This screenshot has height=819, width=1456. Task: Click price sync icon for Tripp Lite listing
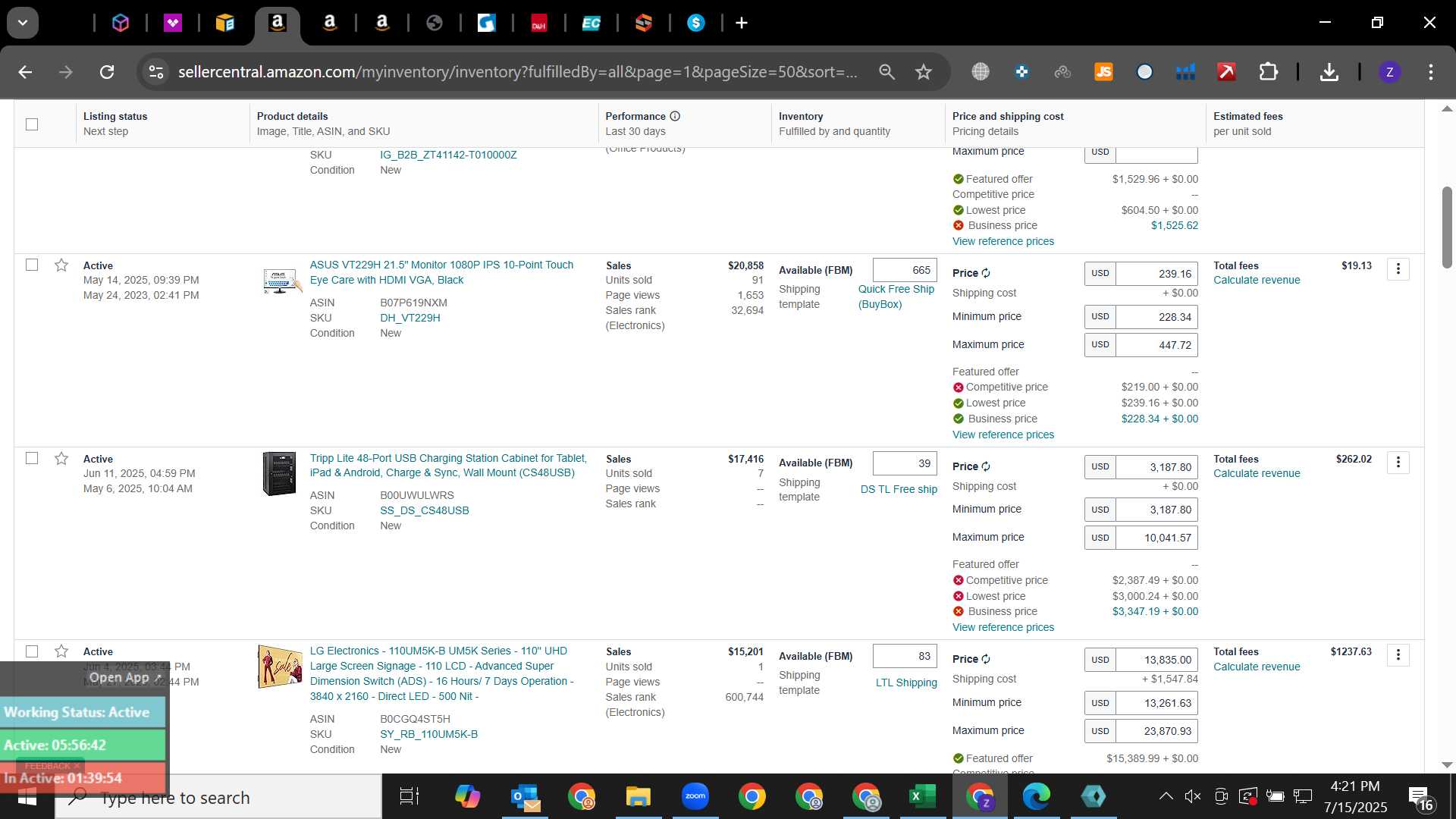[986, 466]
